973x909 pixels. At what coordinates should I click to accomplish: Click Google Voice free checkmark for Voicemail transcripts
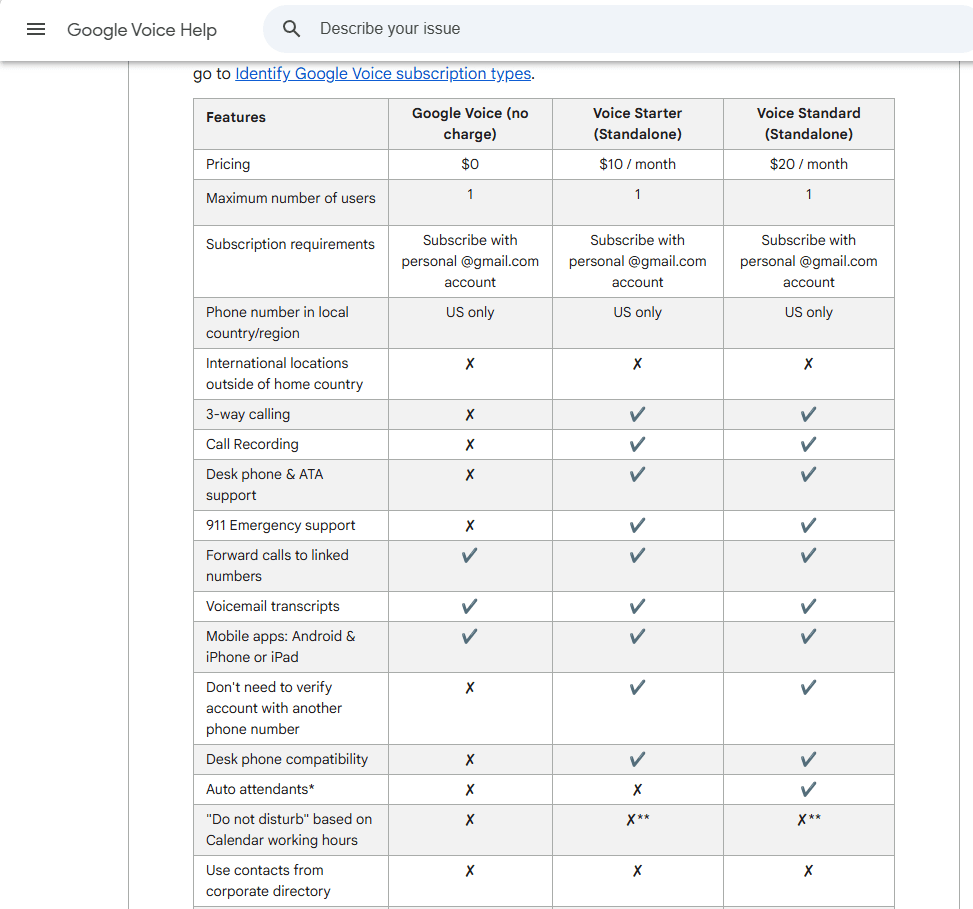click(x=470, y=606)
